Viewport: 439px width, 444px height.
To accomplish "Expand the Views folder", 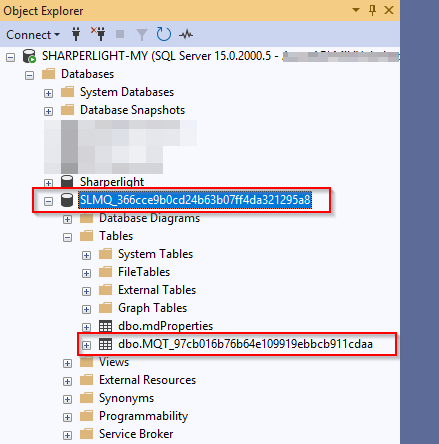I will click(x=67, y=363).
